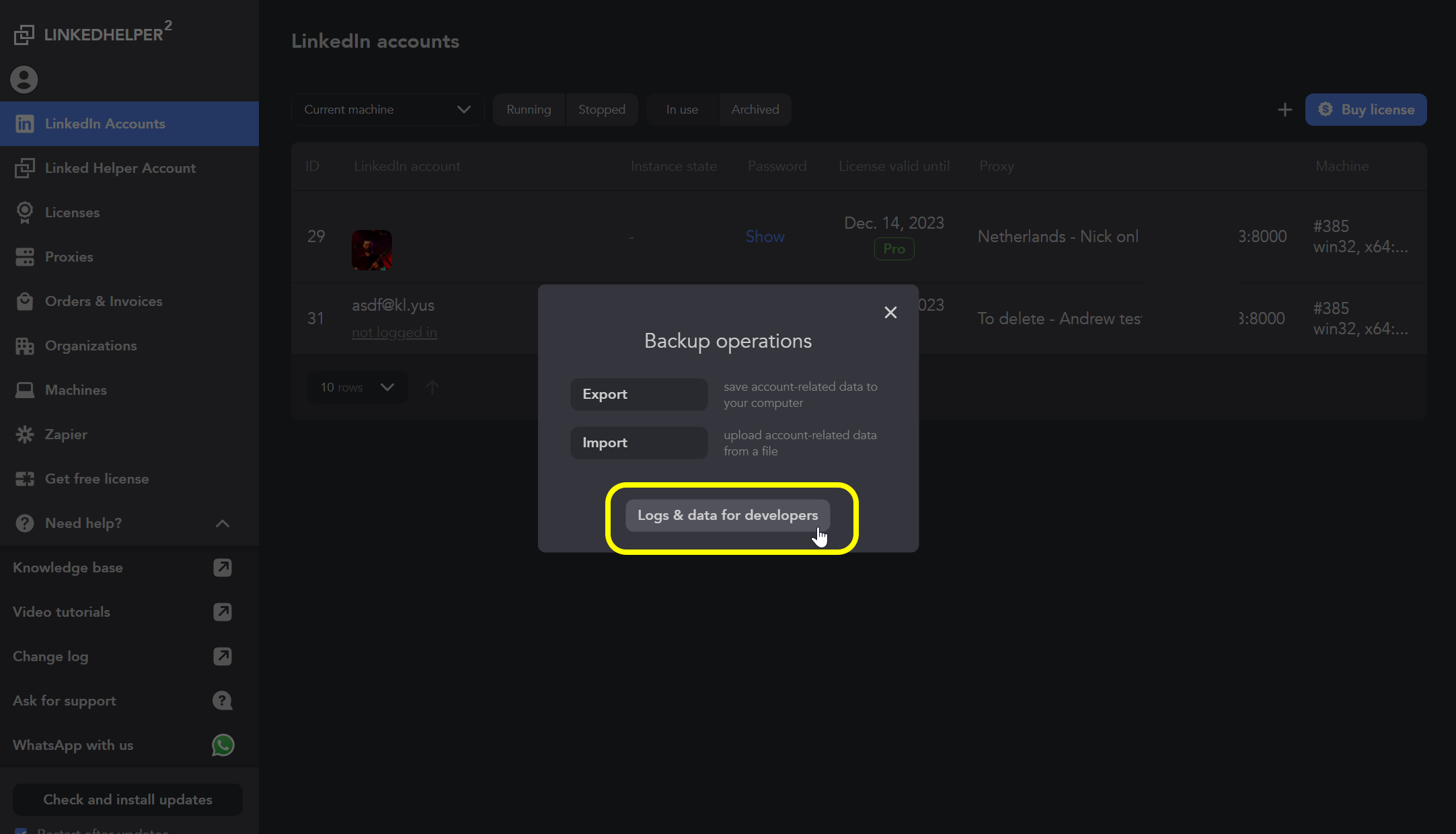Click the Orders & Invoices bag icon
Image resolution: width=1456 pixels, height=834 pixels.
click(25, 301)
